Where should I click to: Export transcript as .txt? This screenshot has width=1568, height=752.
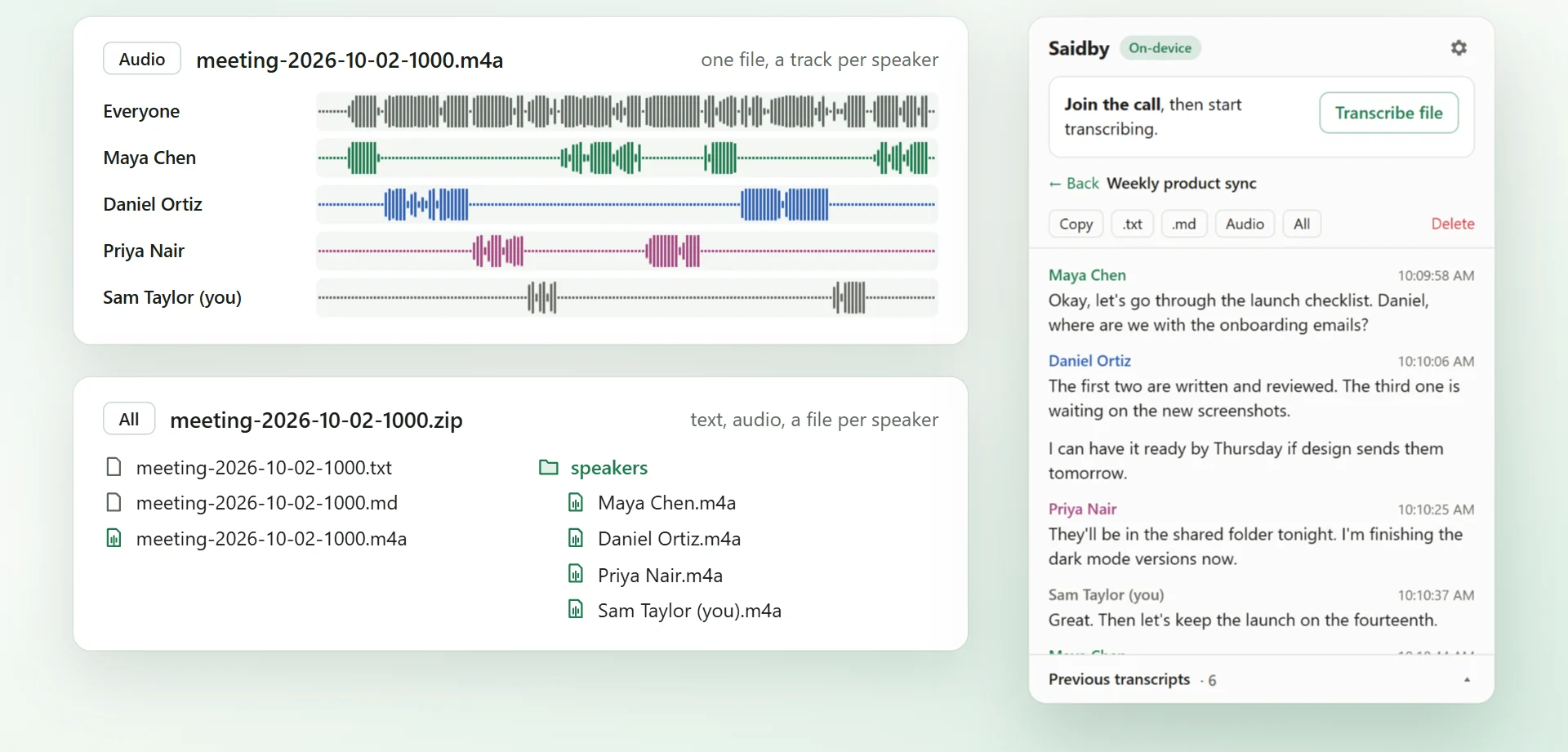tap(1132, 224)
